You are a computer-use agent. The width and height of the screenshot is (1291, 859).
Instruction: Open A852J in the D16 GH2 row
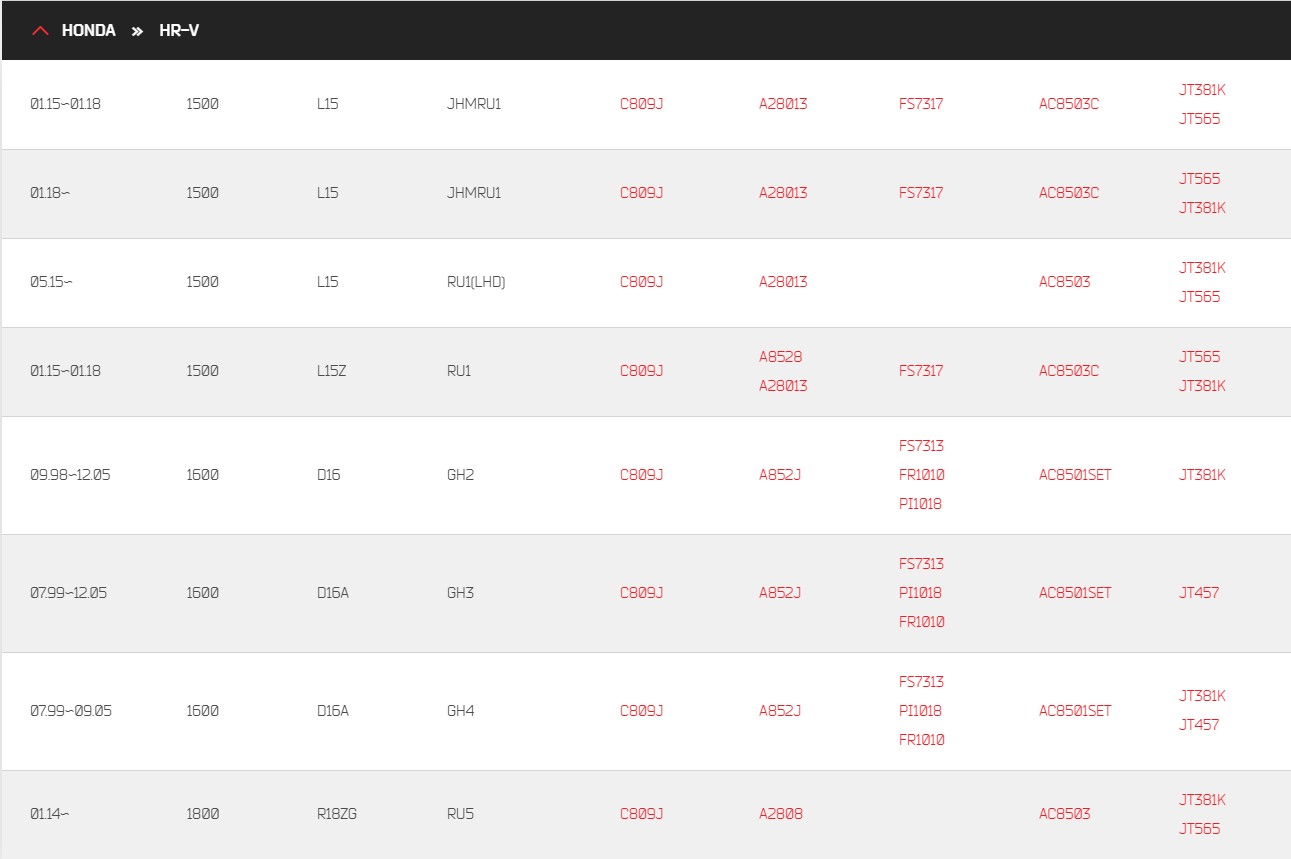click(780, 475)
